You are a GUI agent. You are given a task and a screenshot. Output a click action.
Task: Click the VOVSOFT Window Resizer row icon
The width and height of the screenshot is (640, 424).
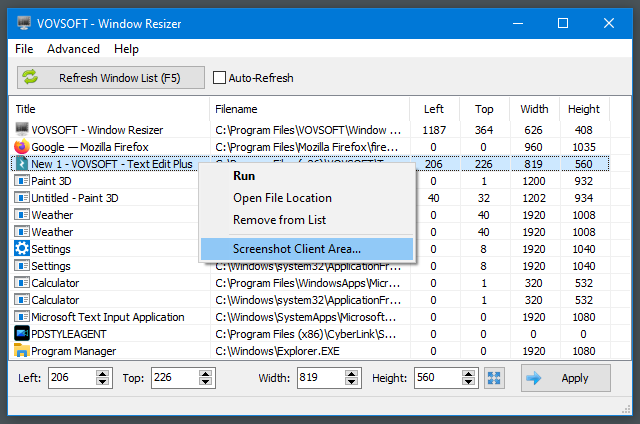(22, 129)
